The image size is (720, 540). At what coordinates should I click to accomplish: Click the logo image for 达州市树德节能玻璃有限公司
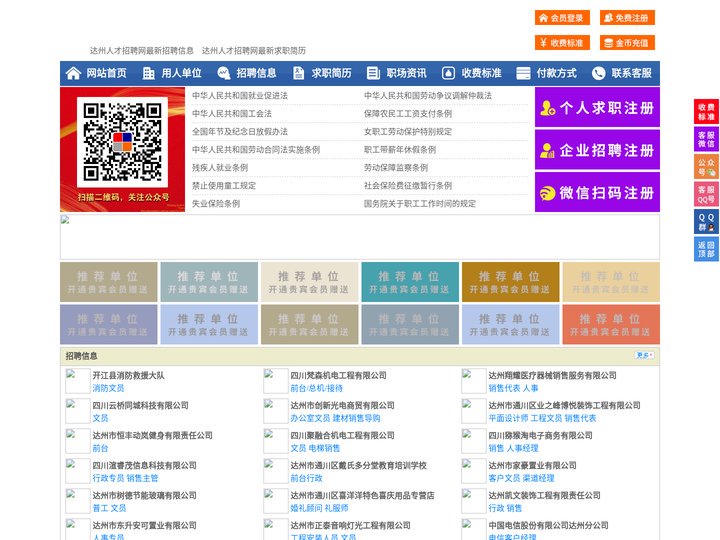[78, 501]
